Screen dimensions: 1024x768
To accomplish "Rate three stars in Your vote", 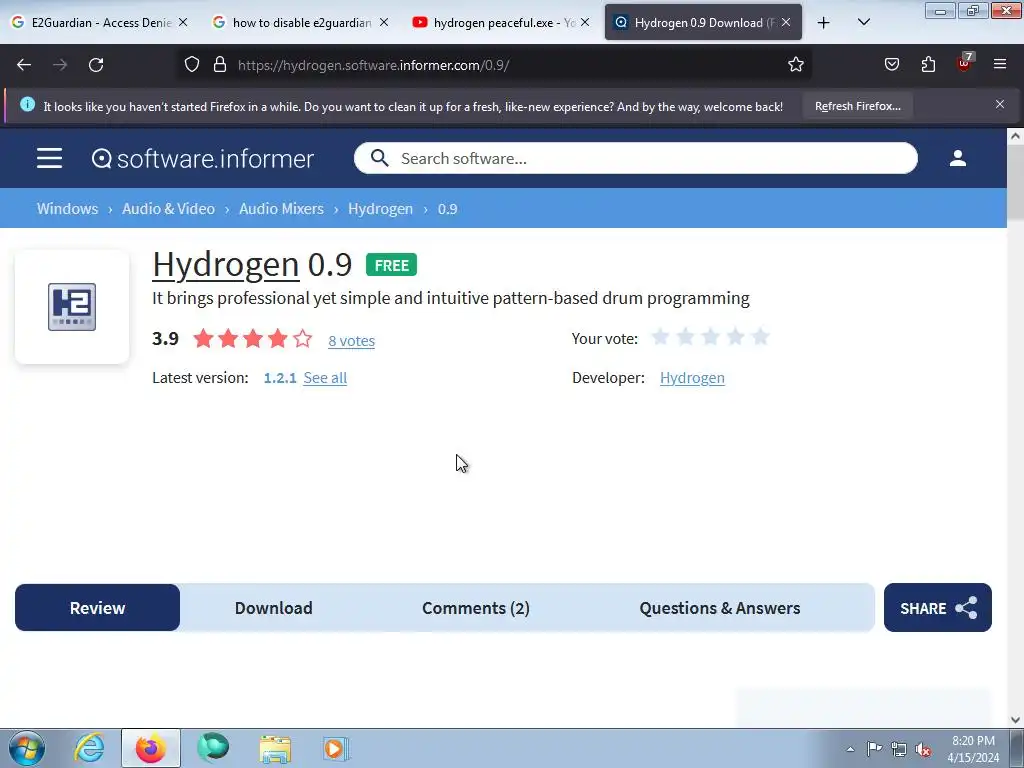I will (711, 337).
